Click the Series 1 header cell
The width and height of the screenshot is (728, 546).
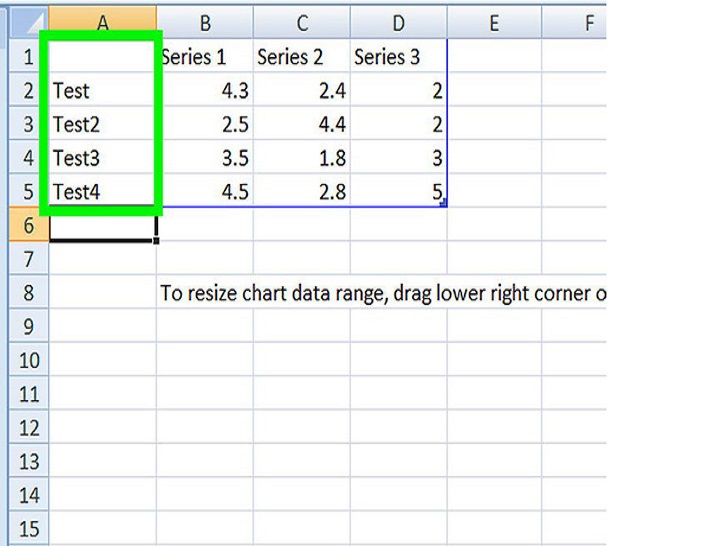[x=205, y=57]
